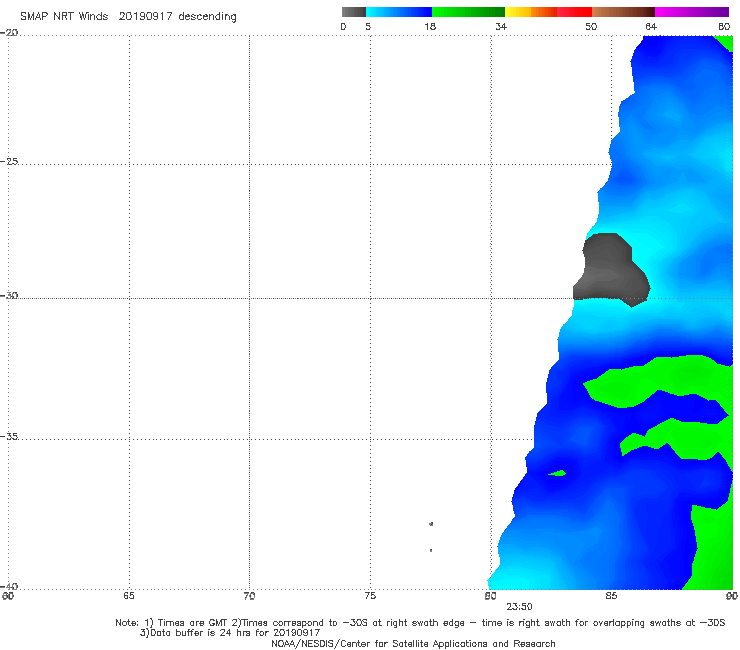
Task: Click the colorbar tick label "5"
Action: 368,27
